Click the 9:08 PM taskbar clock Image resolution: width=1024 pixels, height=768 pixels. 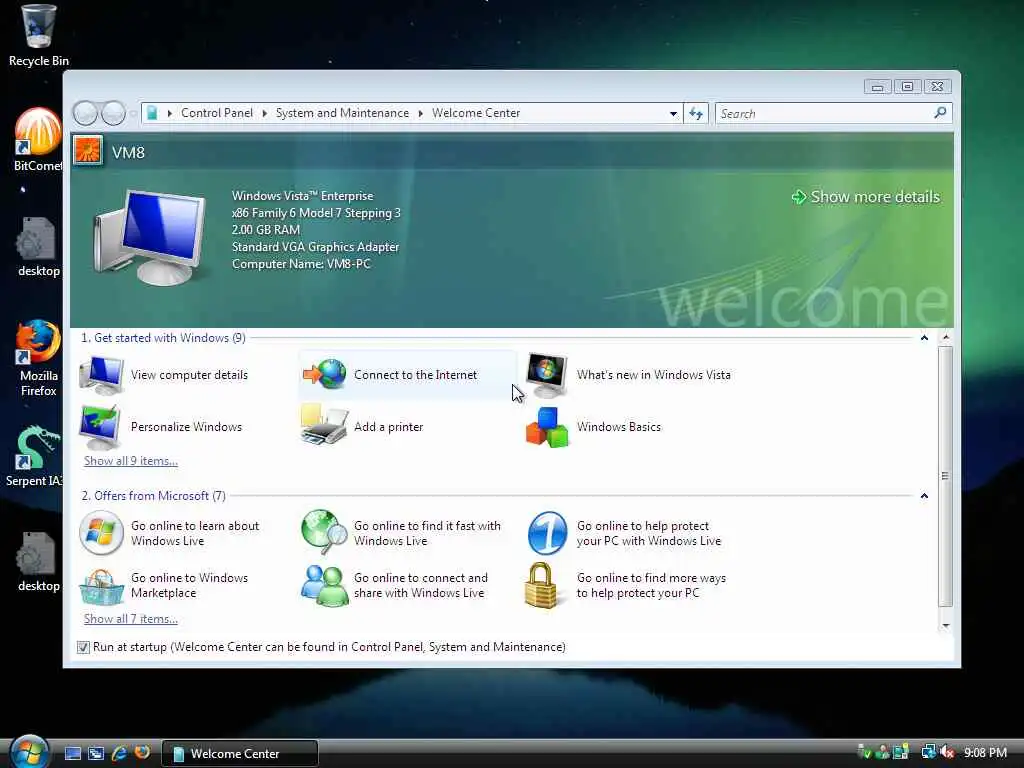tap(985, 752)
